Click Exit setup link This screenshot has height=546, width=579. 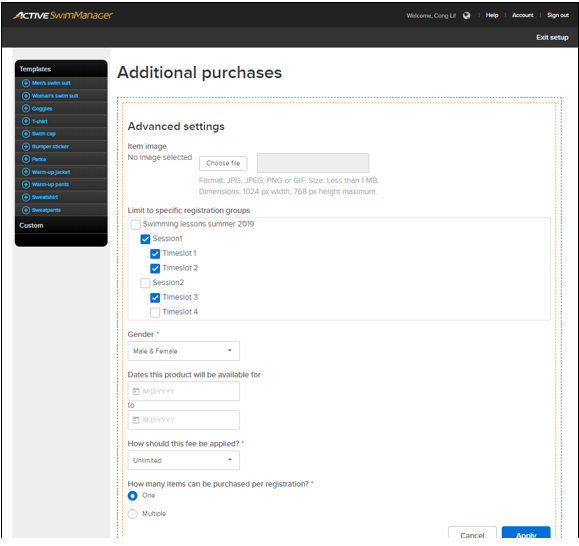click(x=552, y=37)
